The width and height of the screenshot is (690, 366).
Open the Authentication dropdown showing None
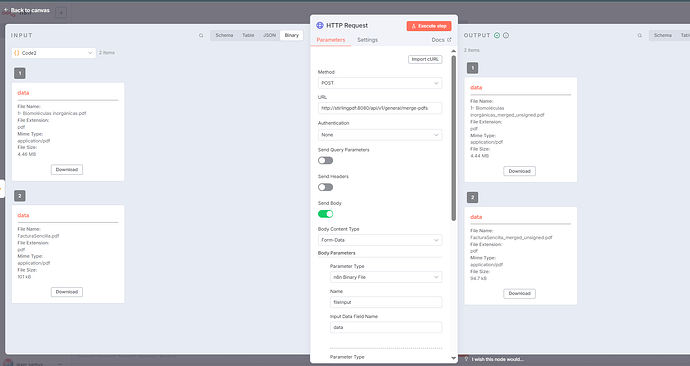[x=380, y=135]
